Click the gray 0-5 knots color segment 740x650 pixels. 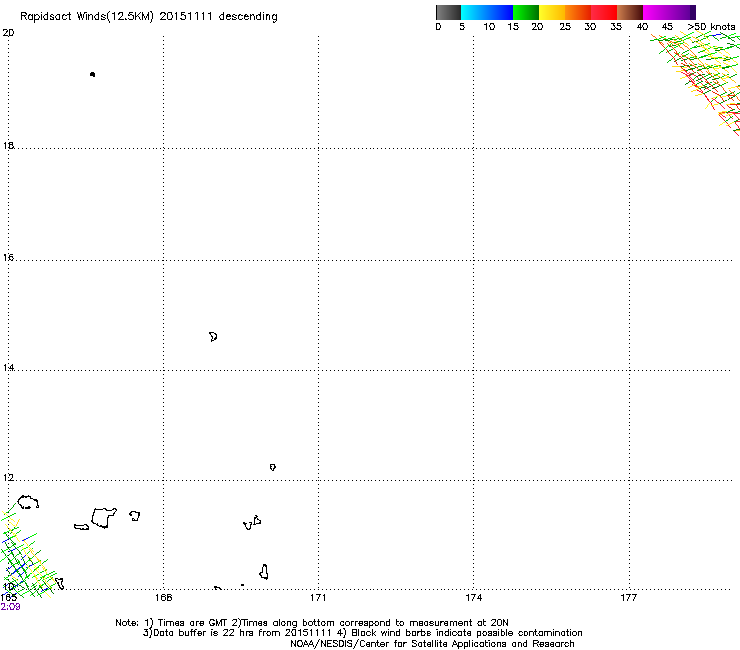pyautogui.click(x=448, y=12)
